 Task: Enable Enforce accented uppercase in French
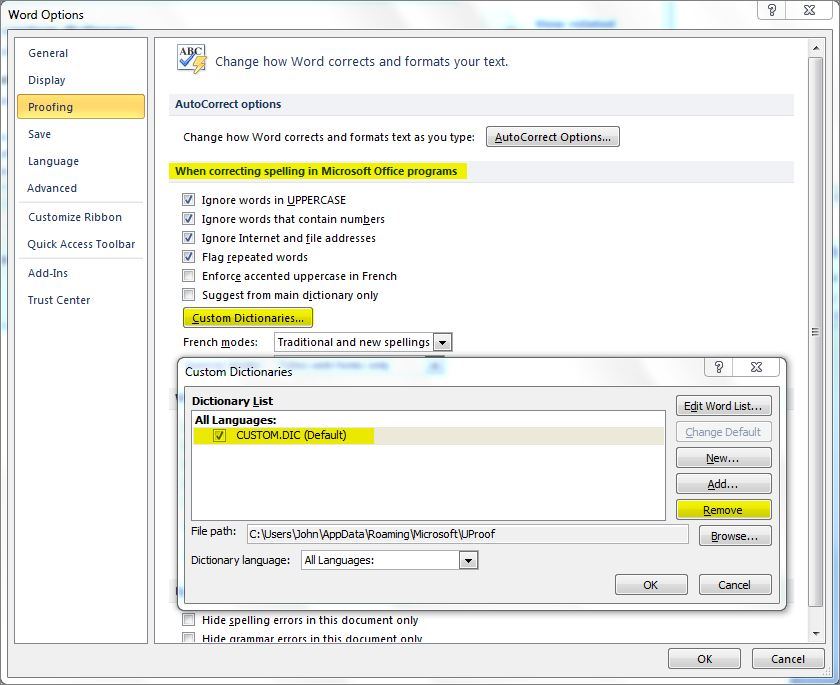(x=188, y=275)
